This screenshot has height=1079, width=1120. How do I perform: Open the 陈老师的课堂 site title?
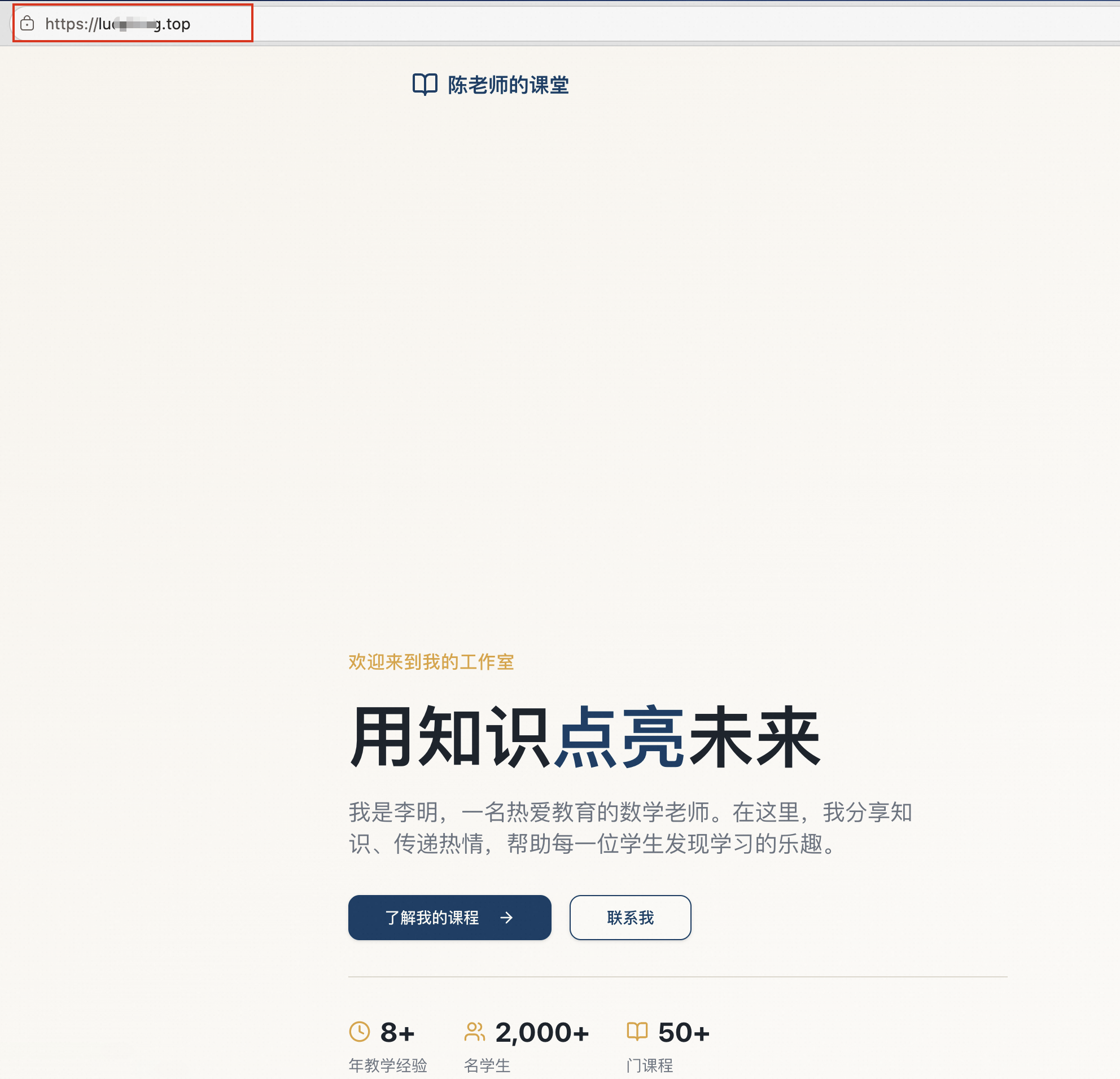508,85
